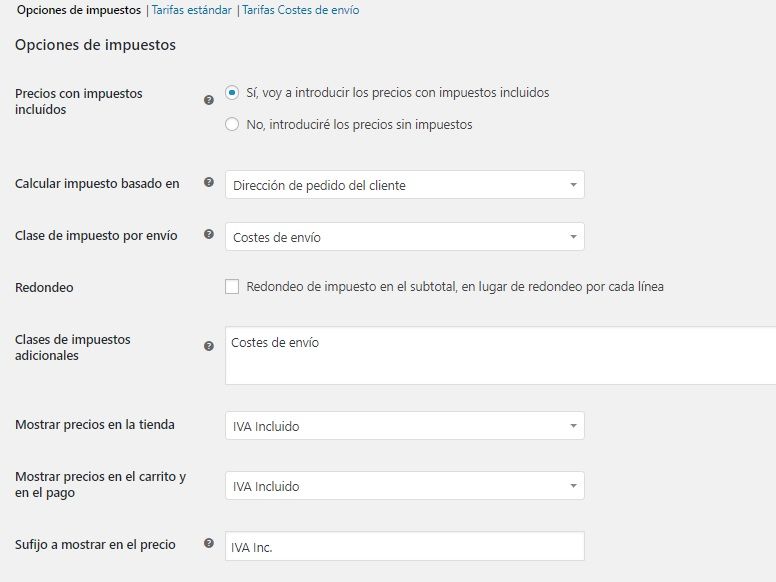776x582 pixels.
Task: Click help icon for Clases de impuestos adicionales
Action: (x=209, y=346)
